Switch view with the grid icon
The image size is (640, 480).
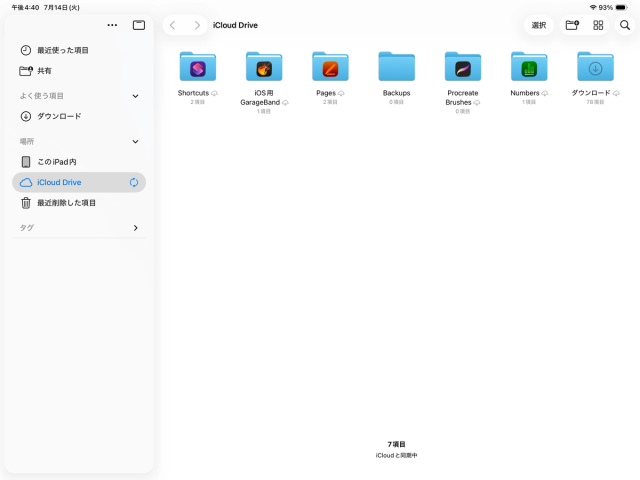tap(598, 25)
